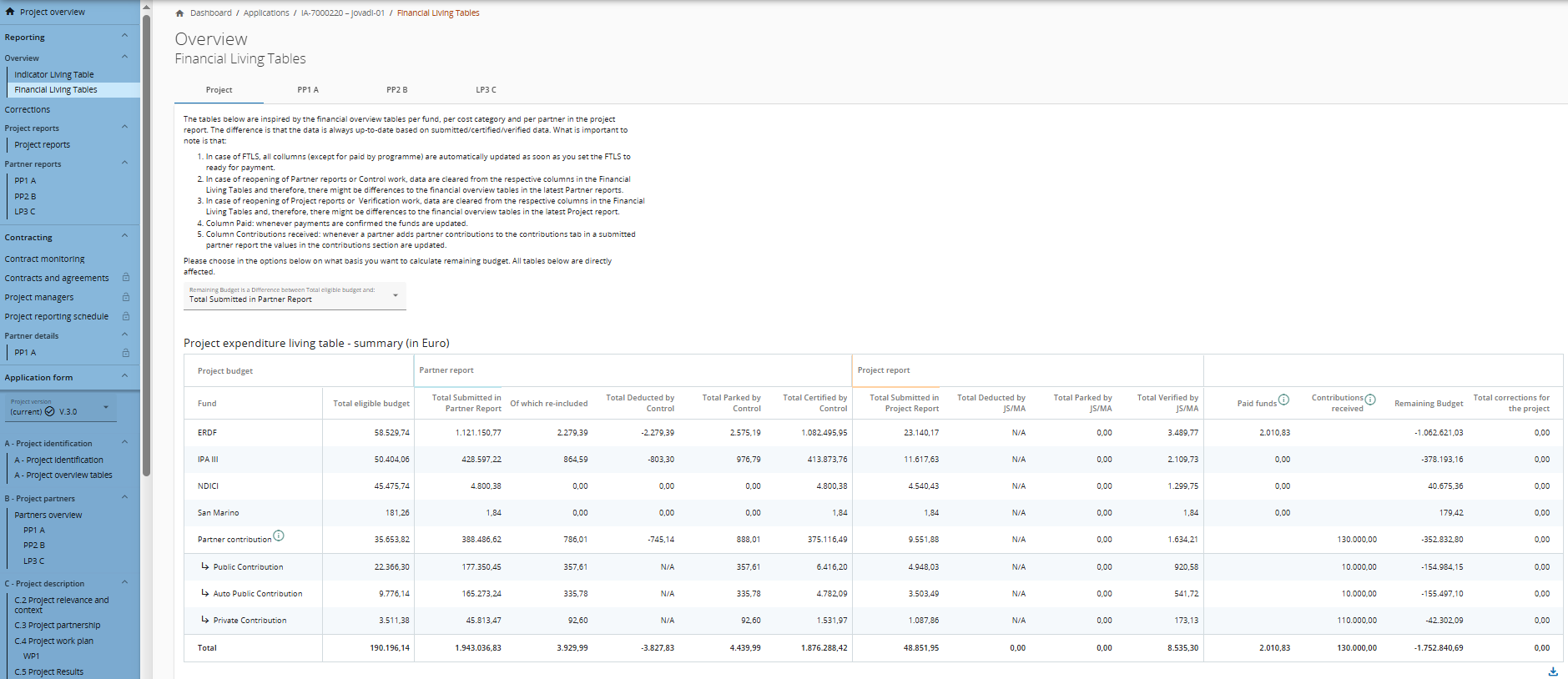Image resolution: width=1568 pixels, height=679 pixels.
Task: Open the Remaining Budget basis dropdown
Action: click(x=295, y=295)
